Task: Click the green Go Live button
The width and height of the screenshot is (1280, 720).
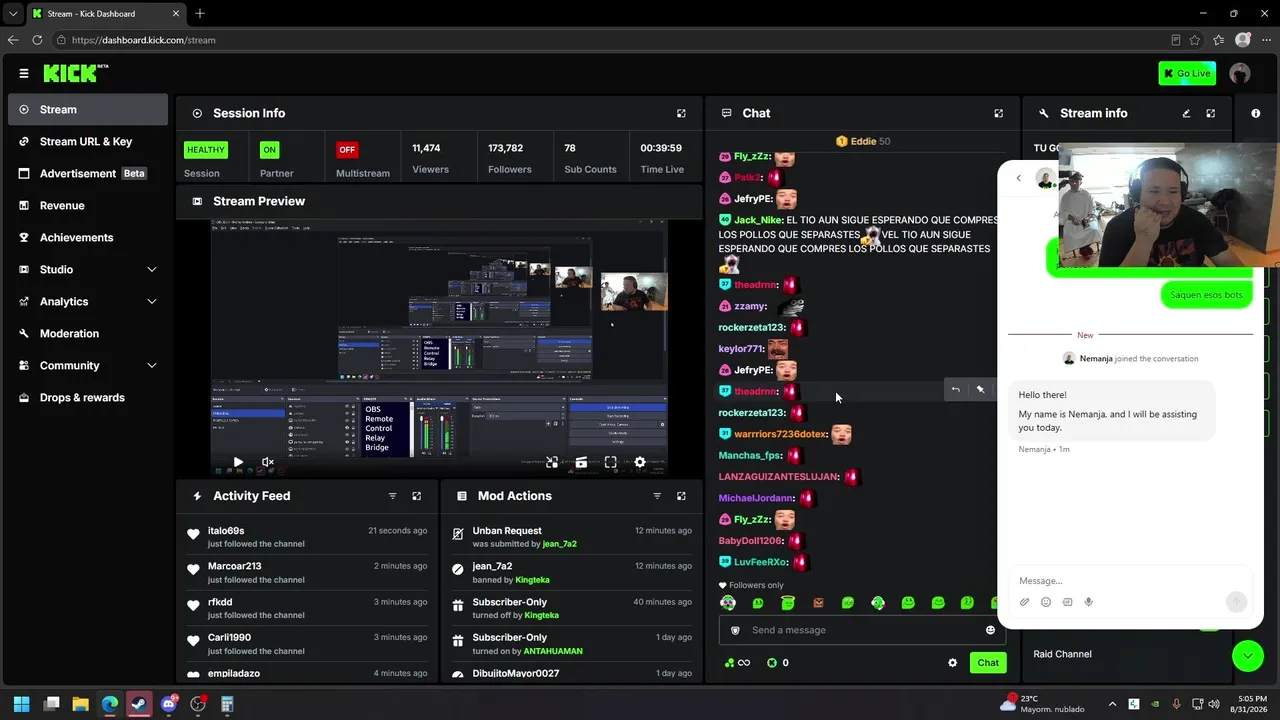Action: [1187, 73]
